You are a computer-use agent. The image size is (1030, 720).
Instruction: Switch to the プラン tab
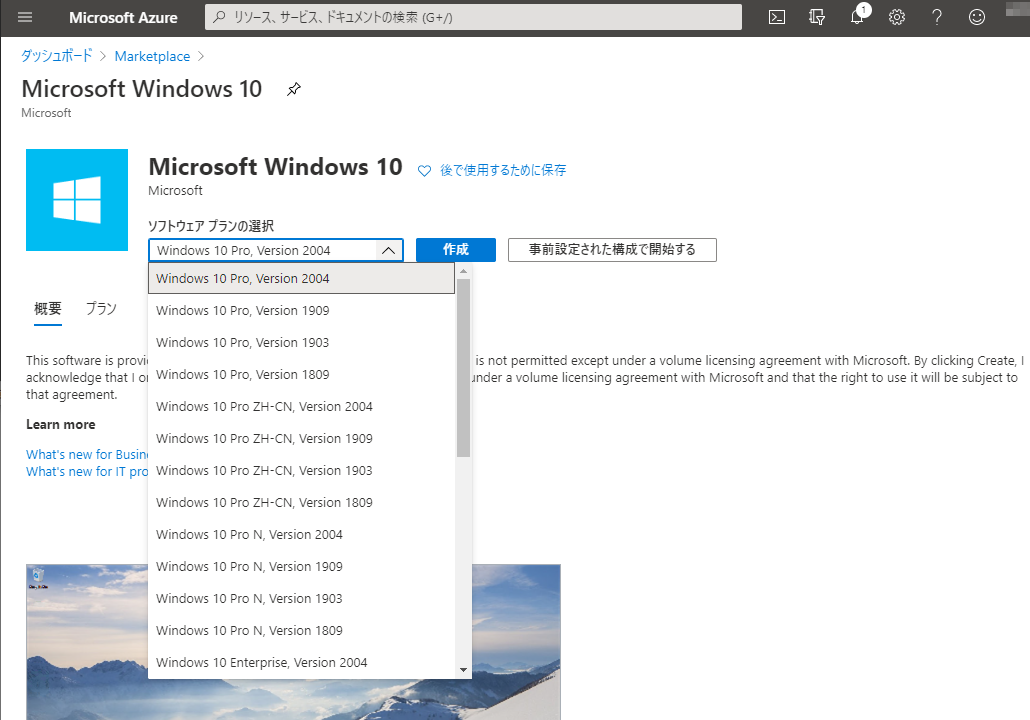[x=100, y=309]
